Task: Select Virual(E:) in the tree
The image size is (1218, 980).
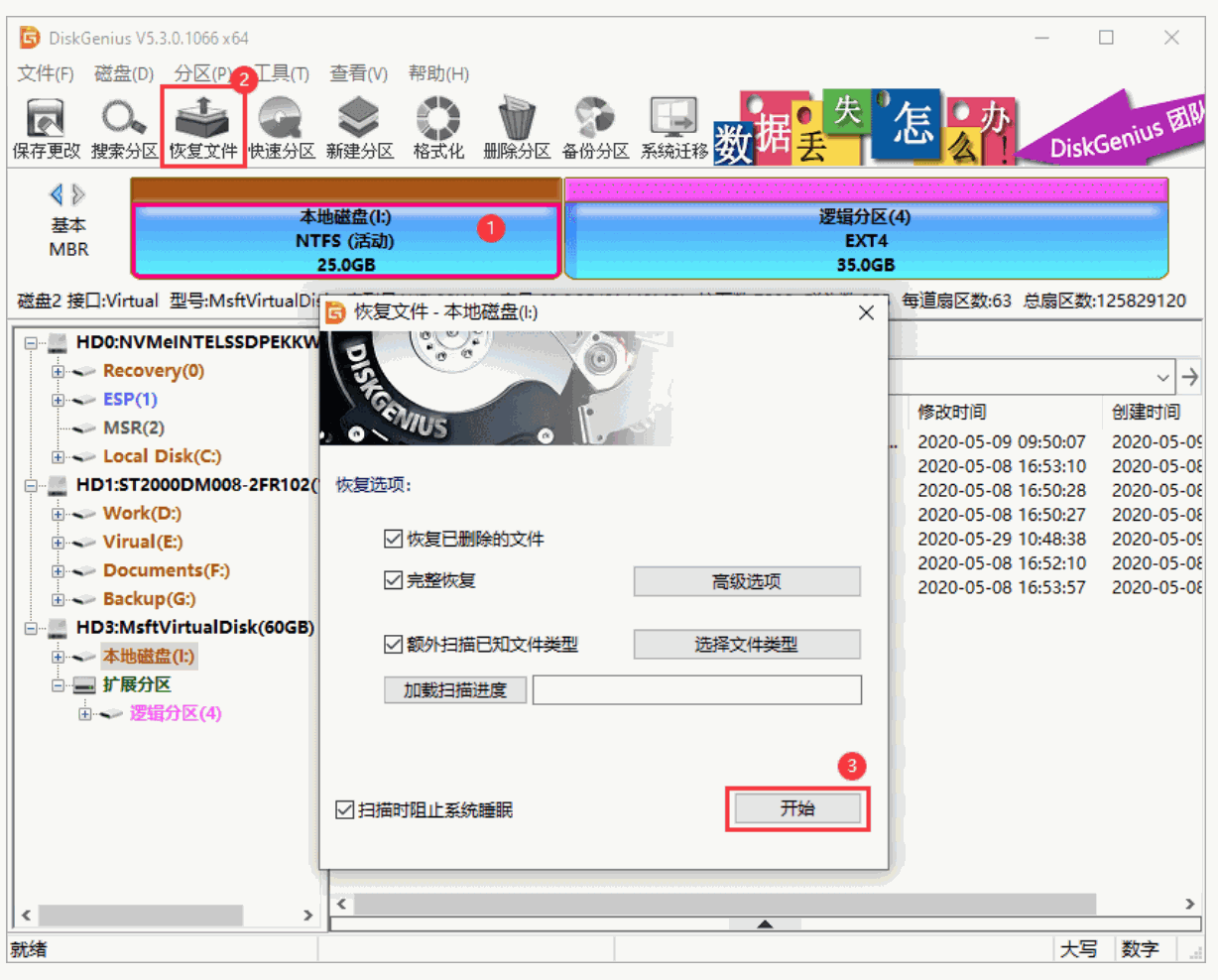Action: [x=143, y=542]
